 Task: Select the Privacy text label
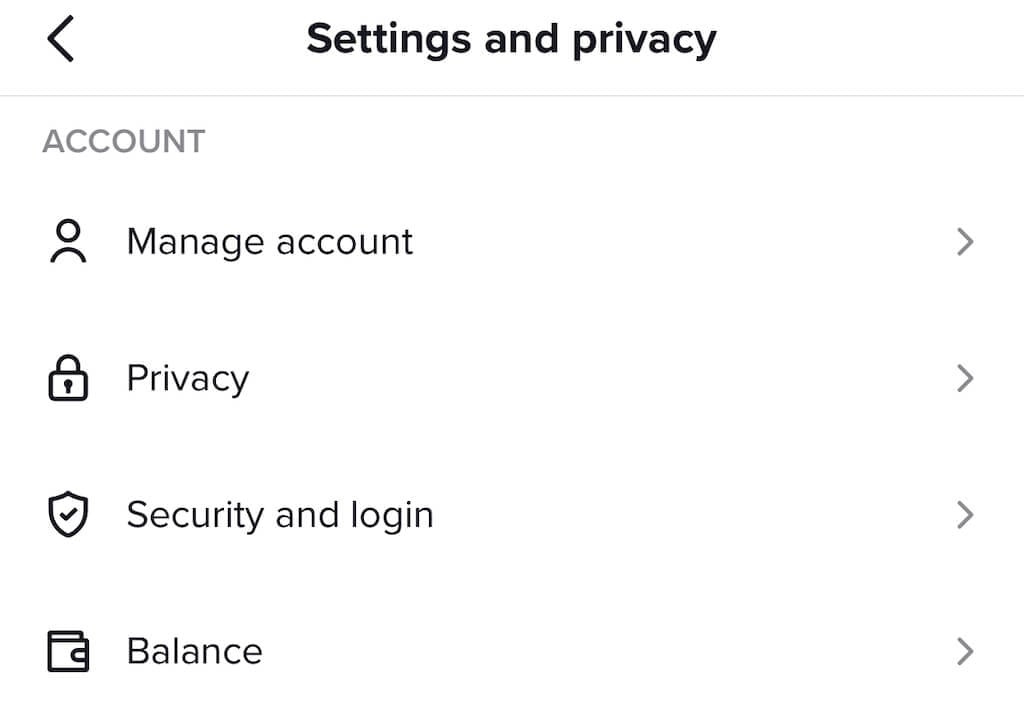[x=187, y=379]
